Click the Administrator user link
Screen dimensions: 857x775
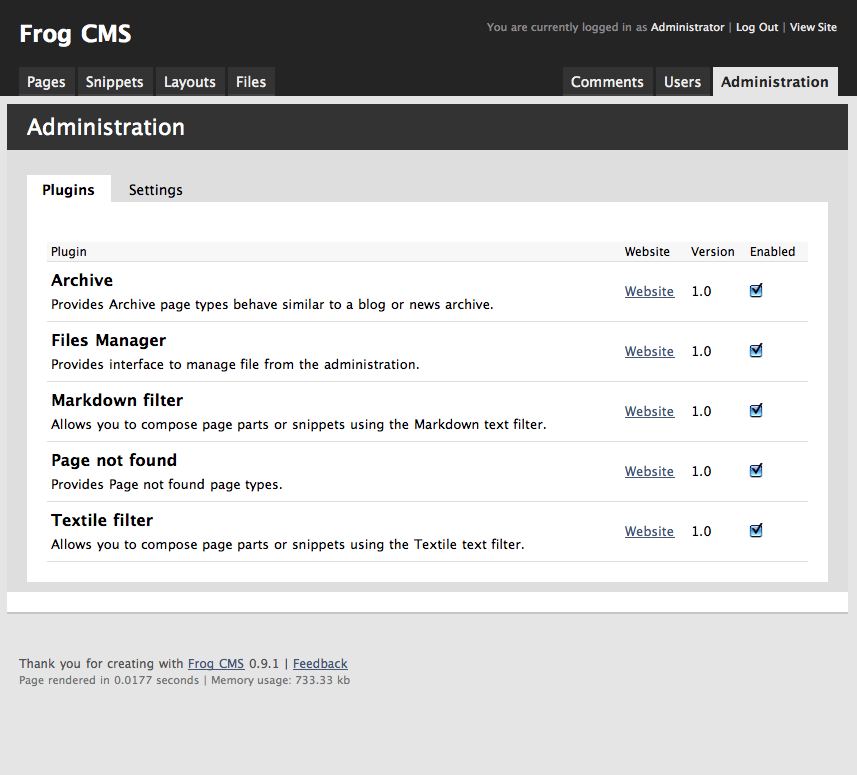tap(688, 27)
